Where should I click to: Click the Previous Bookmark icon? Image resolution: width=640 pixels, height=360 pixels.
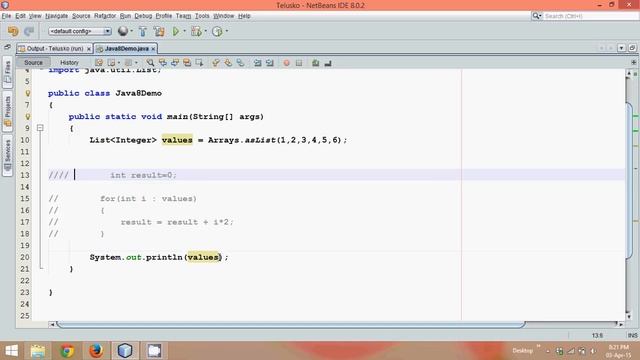[216, 63]
